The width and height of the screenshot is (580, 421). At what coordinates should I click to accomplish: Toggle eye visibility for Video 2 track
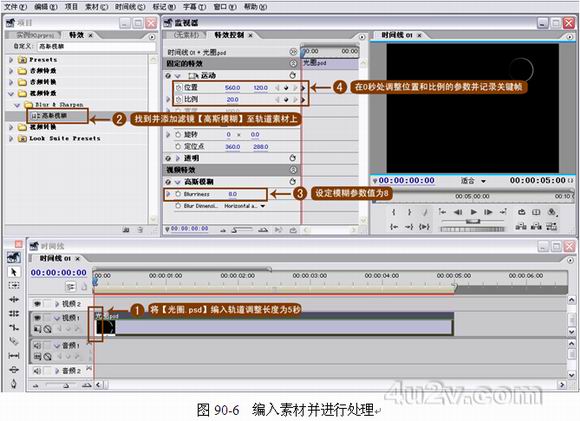pos(37,304)
